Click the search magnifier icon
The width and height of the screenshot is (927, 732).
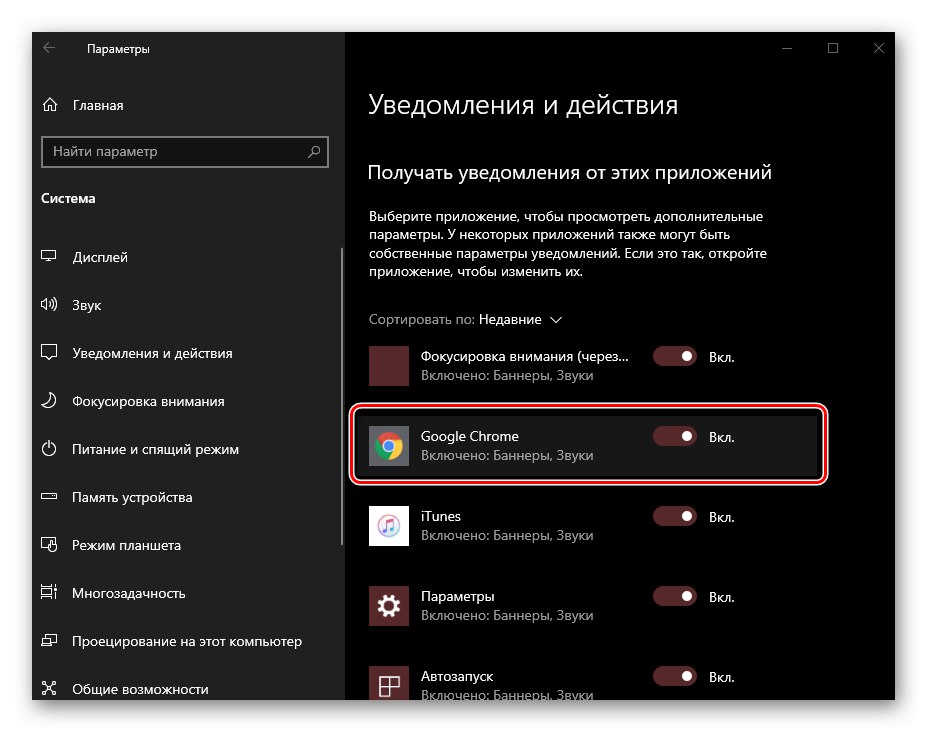click(x=314, y=152)
